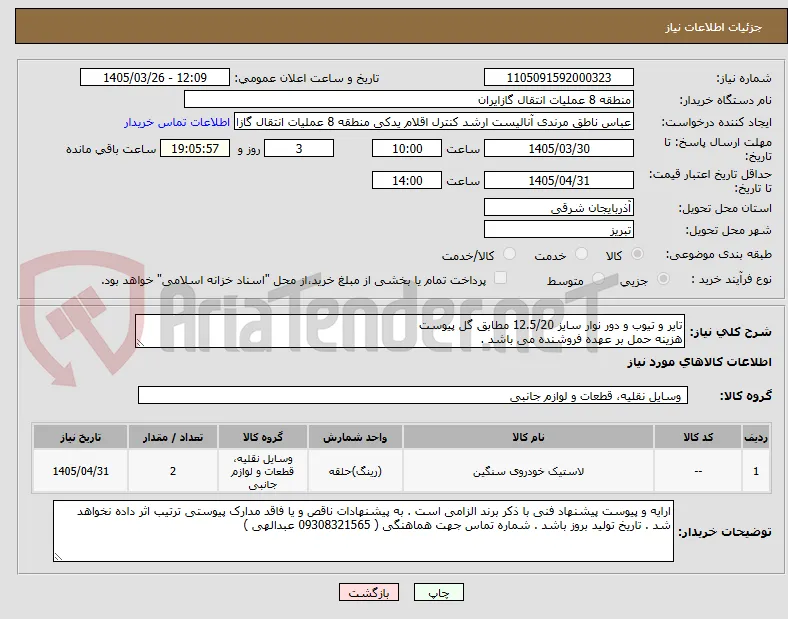Click the goods group field وسایل نقلیه، قطعات
This screenshot has height=619, width=788.
coord(413,395)
